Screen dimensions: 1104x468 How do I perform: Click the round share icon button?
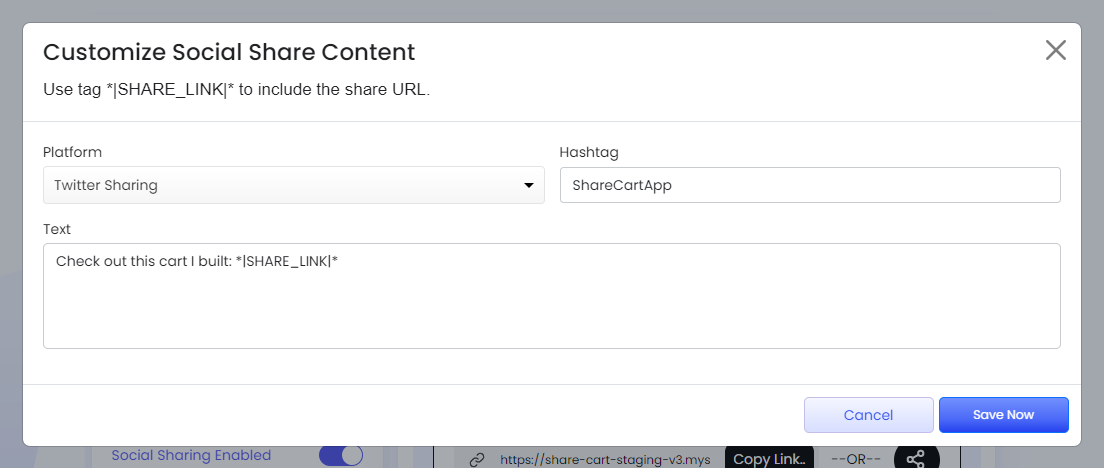[916, 458]
